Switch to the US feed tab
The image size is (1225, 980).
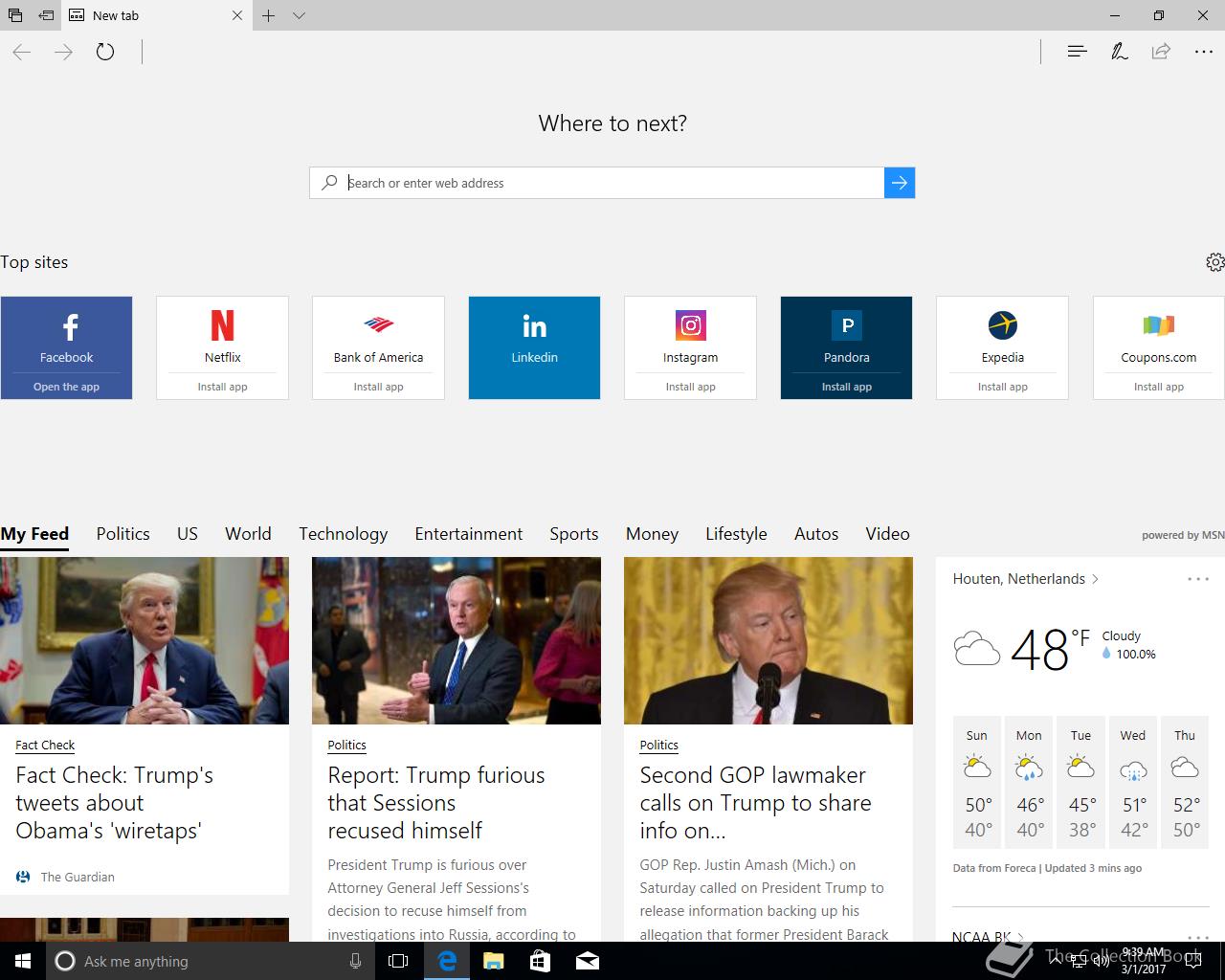coord(188,534)
